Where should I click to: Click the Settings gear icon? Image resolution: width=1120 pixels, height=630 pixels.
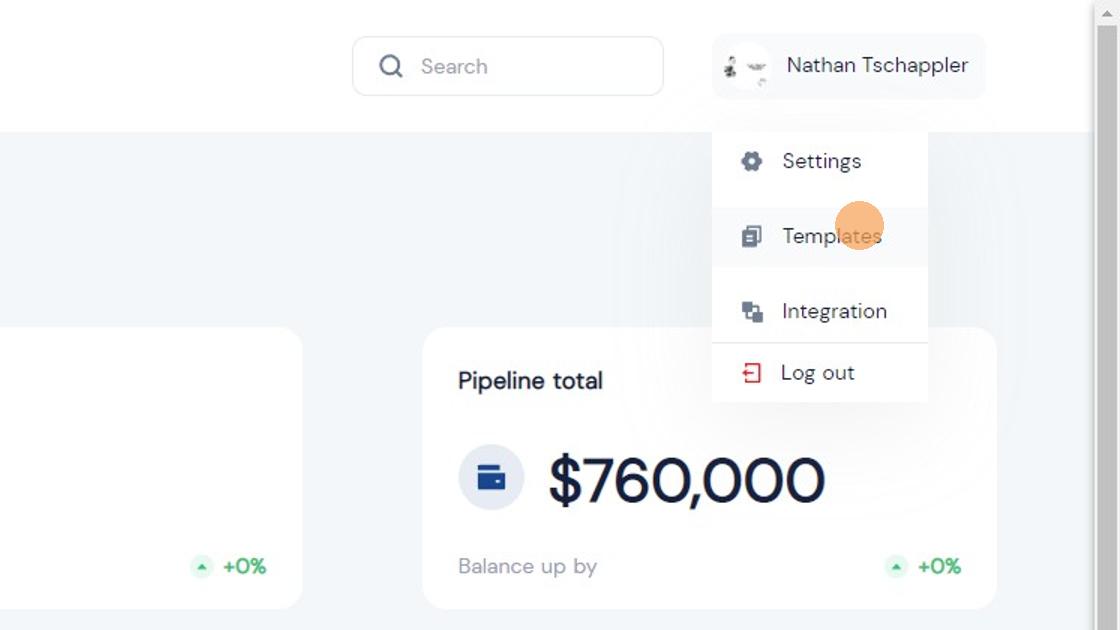click(751, 161)
